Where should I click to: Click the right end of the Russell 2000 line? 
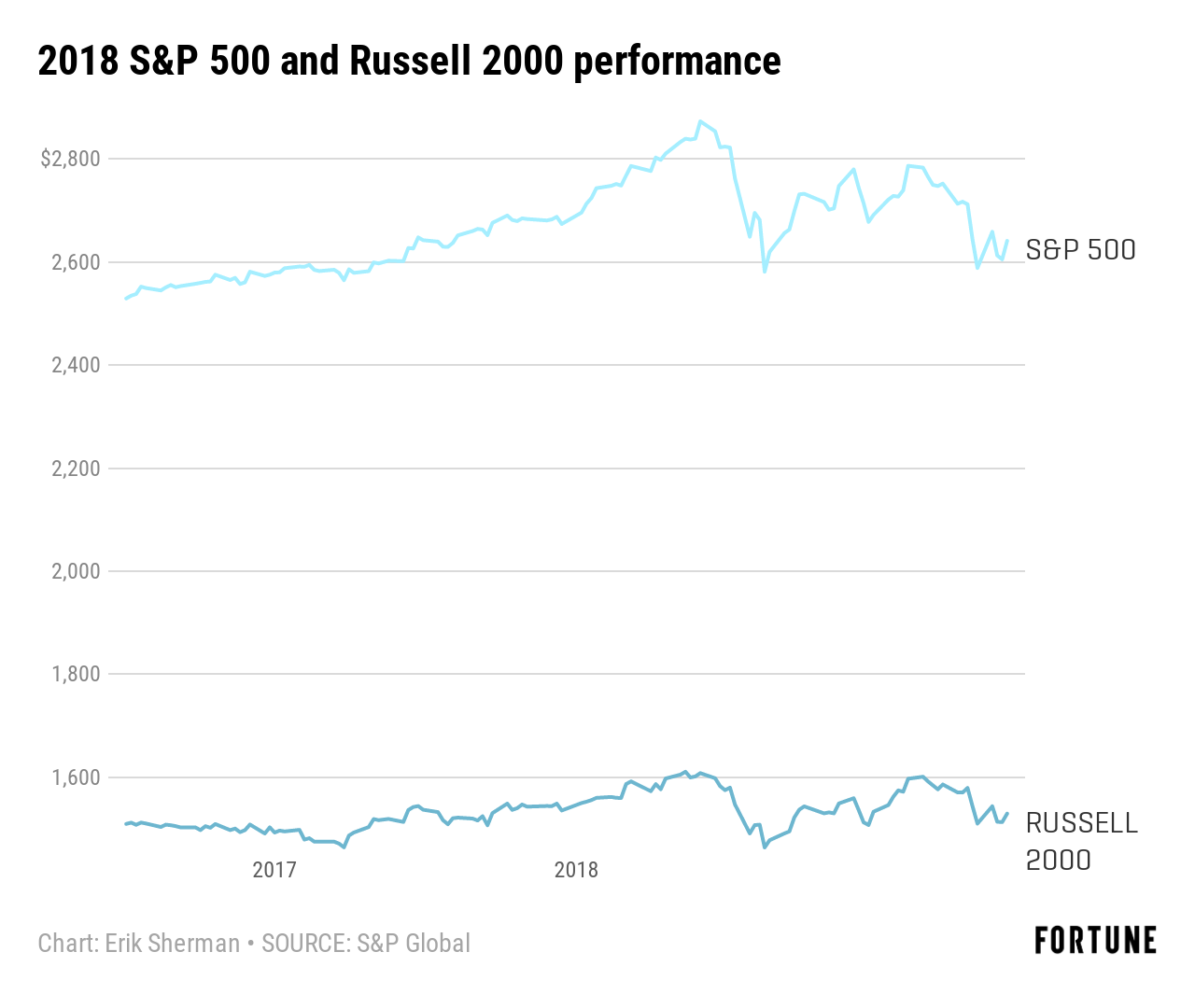1006,814
